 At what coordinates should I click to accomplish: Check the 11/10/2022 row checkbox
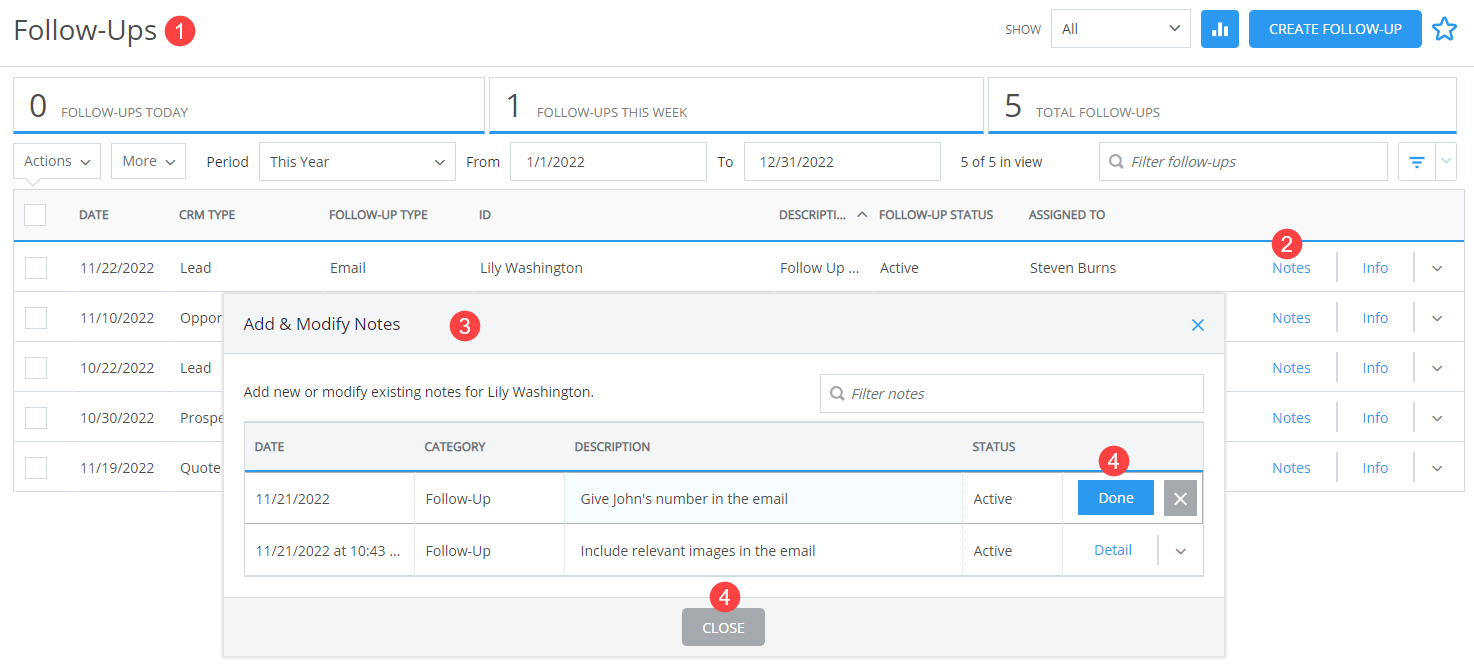[x=36, y=318]
